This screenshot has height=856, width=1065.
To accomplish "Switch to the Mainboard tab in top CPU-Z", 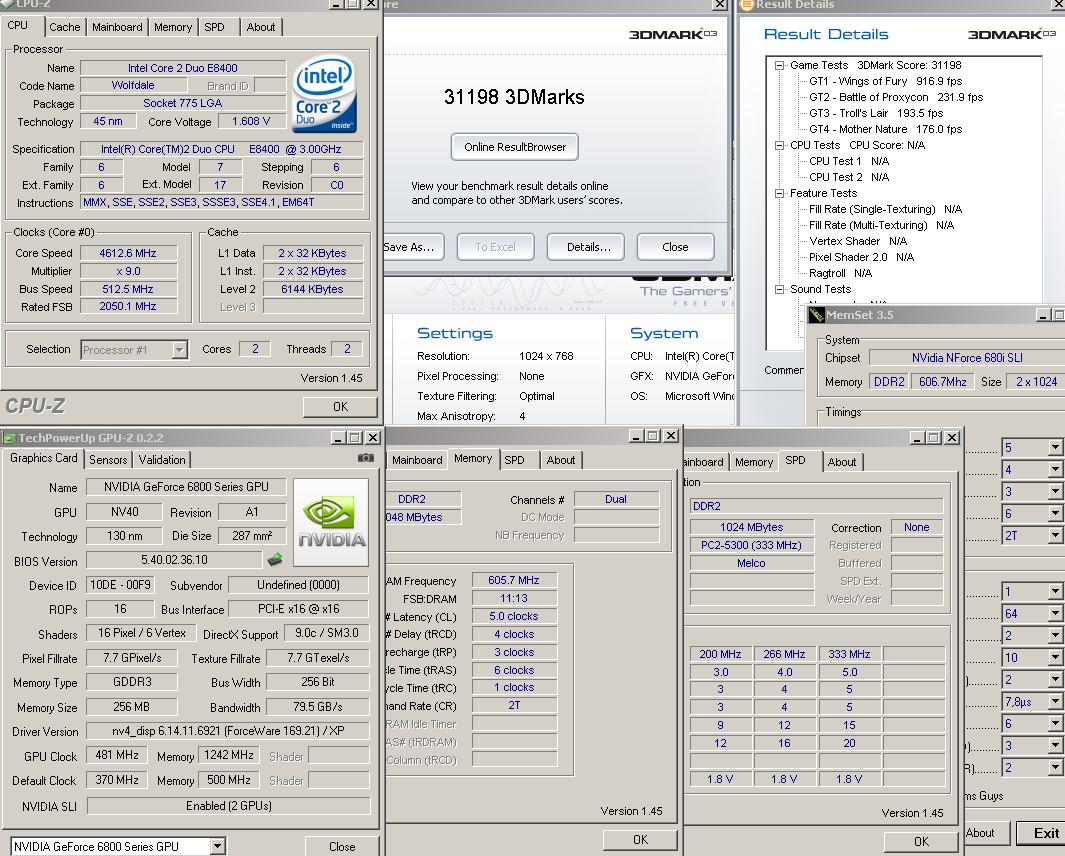I will pyautogui.click(x=117, y=27).
